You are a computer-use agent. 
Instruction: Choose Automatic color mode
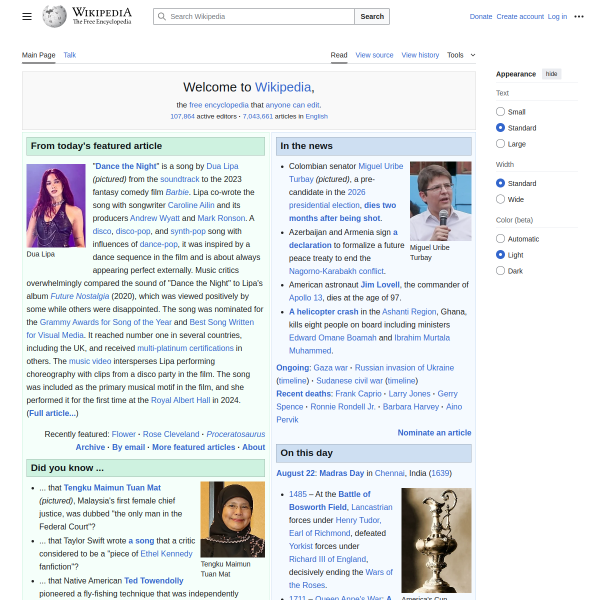tap(500, 238)
